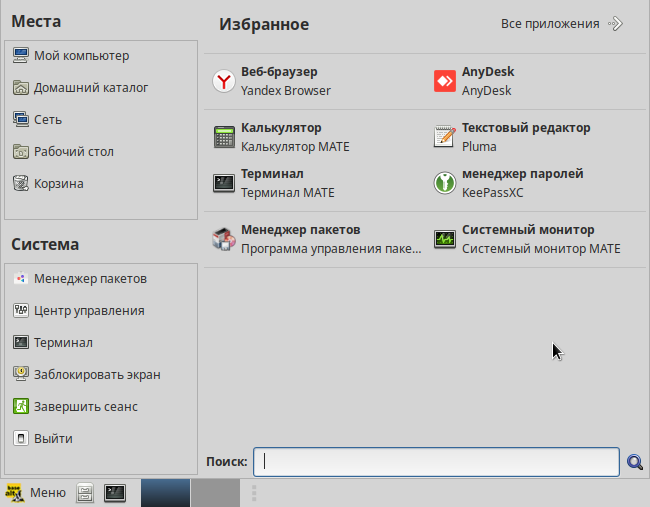
Task: Click the Система Менеджер пакетов icon
Action: (x=21, y=278)
